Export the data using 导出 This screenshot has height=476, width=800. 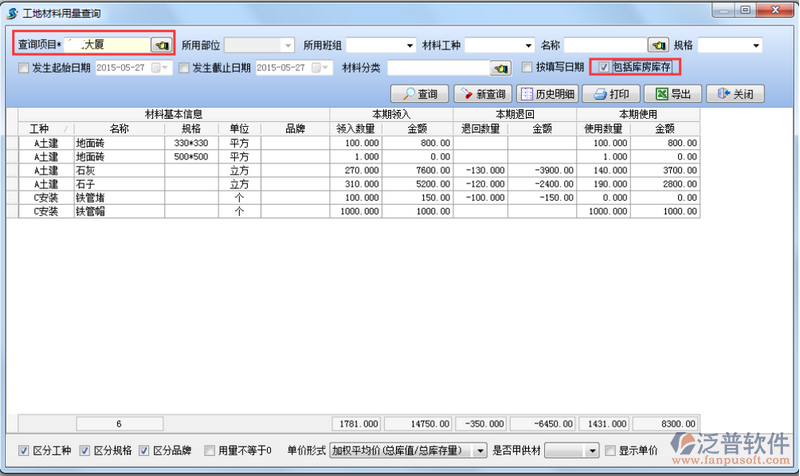(672, 94)
